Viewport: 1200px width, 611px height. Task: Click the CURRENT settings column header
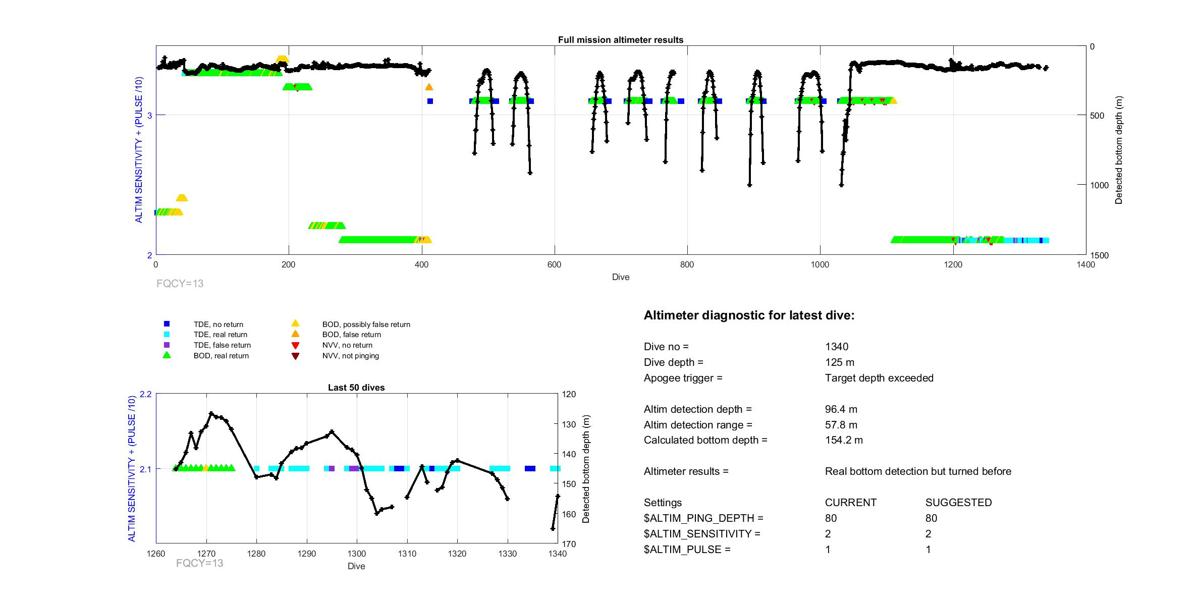click(x=850, y=502)
